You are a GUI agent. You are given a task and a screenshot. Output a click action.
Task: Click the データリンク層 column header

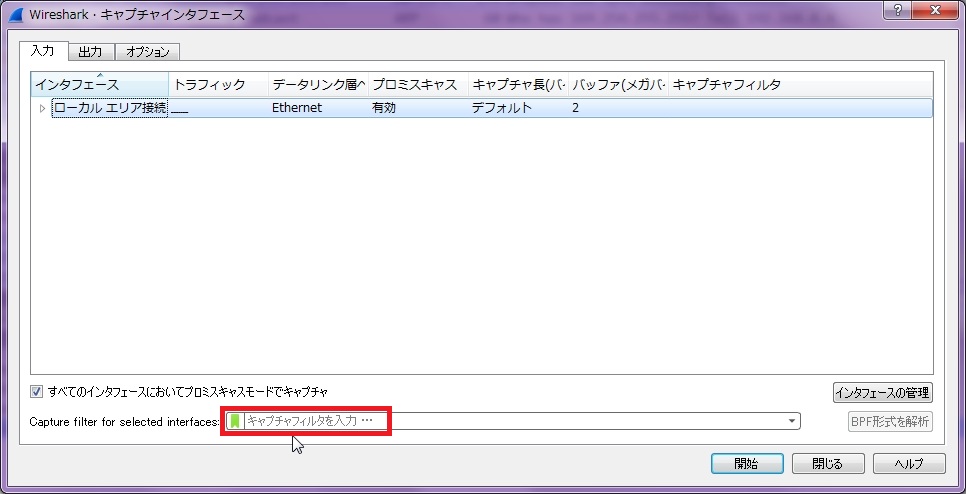pyautogui.click(x=319, y=85)
